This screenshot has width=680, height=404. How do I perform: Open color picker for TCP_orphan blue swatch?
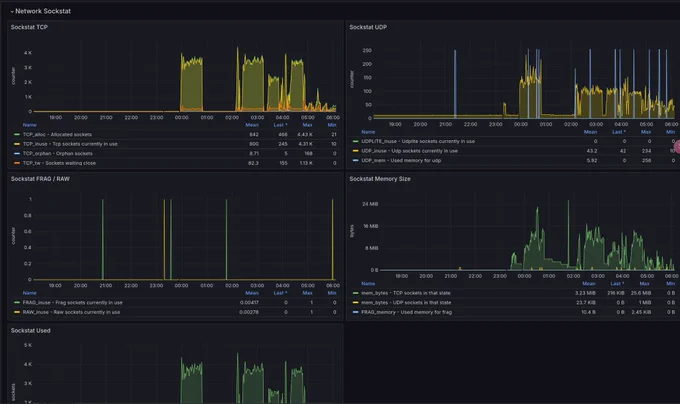tap(17, 153)
